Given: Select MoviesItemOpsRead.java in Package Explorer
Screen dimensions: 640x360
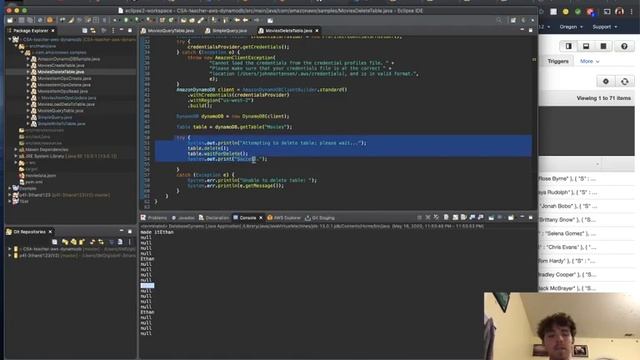Looking at the screenshot, I should pyautogui.click(x=62, y=91).
